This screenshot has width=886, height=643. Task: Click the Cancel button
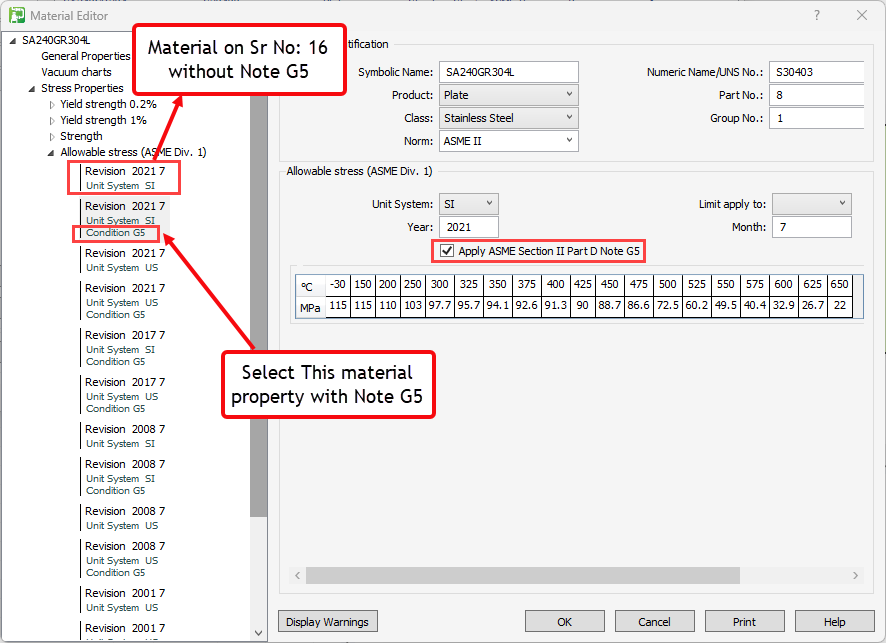tap(654, 622)
